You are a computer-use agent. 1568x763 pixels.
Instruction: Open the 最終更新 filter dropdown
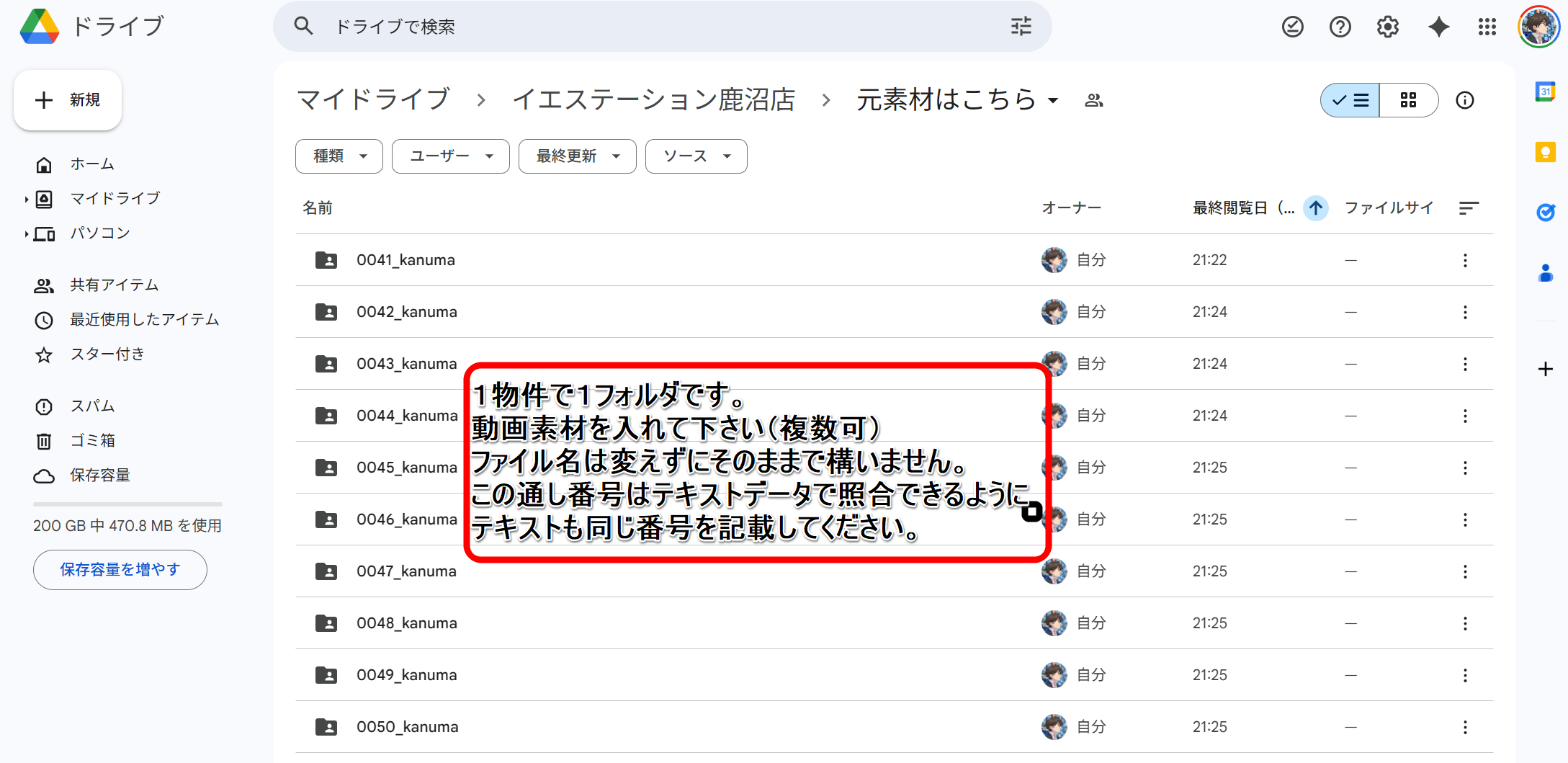click(x=577, y=156)
